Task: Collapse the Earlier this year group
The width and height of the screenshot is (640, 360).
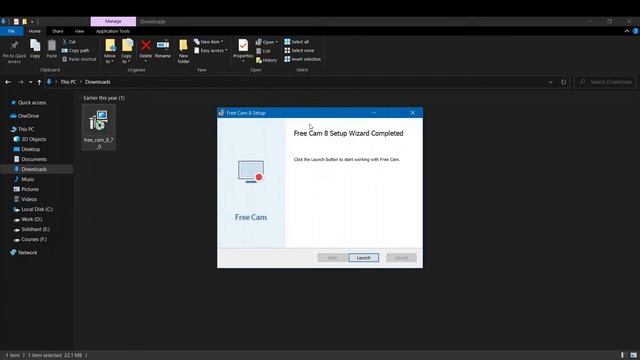Action: click(80, 98)
